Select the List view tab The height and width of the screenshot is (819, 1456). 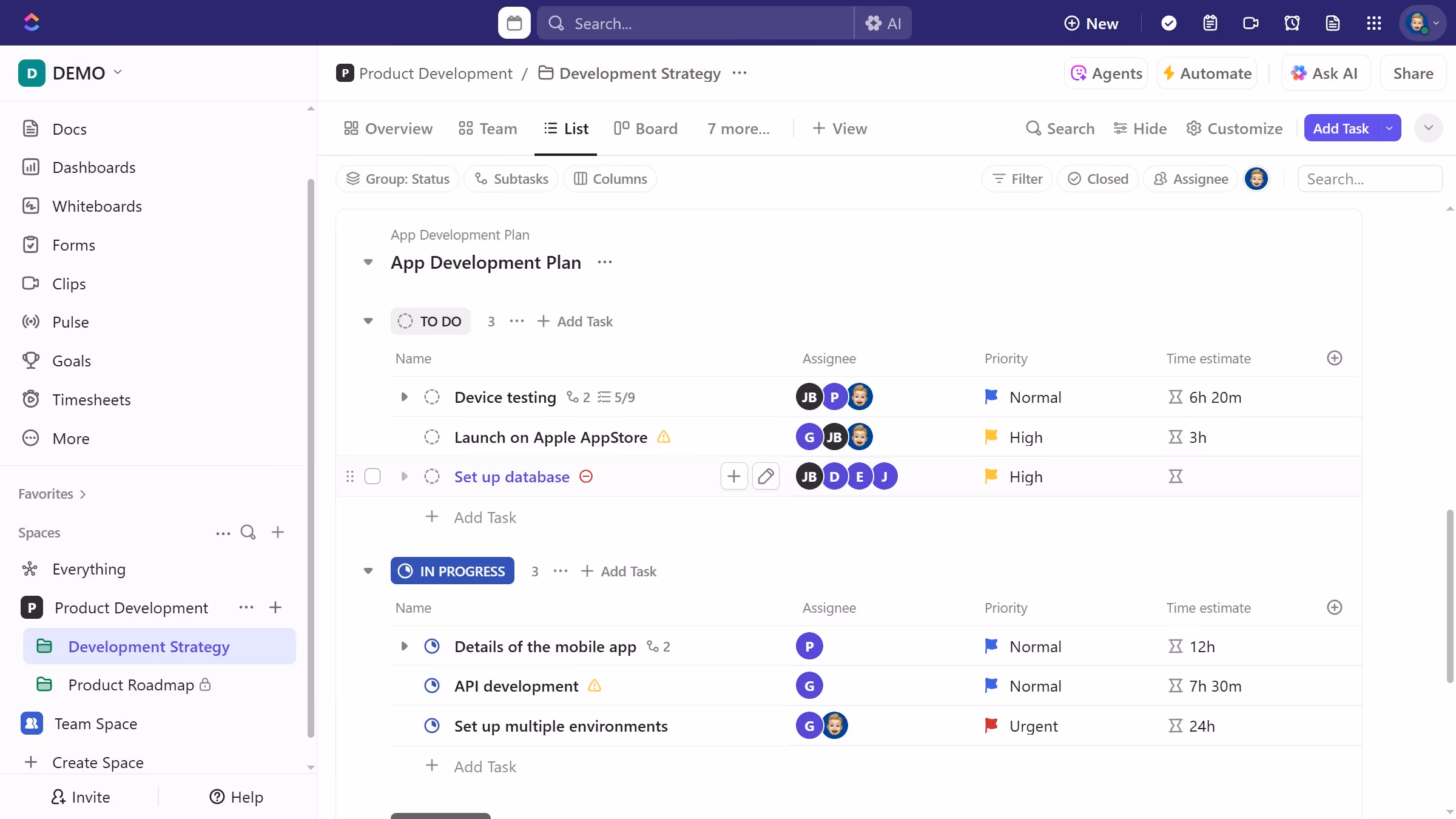566,129
